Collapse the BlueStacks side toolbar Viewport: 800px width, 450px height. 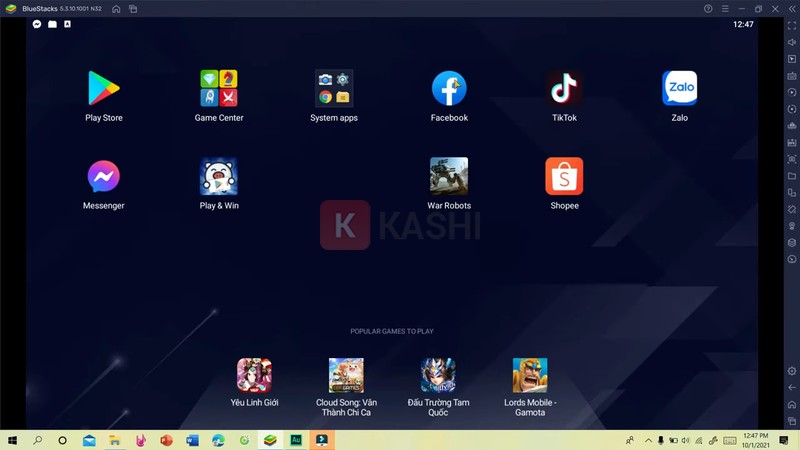792,9
